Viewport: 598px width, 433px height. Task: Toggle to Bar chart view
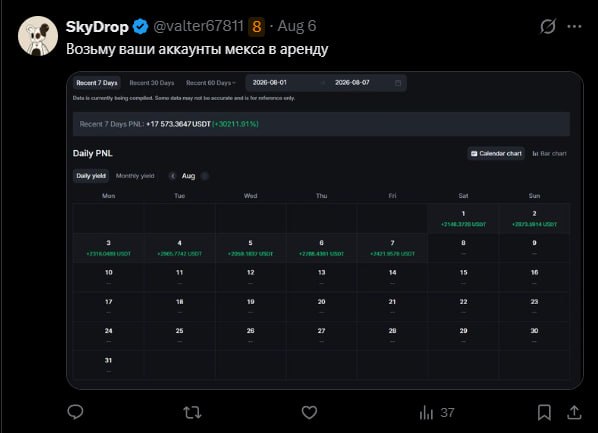(550, 153)
